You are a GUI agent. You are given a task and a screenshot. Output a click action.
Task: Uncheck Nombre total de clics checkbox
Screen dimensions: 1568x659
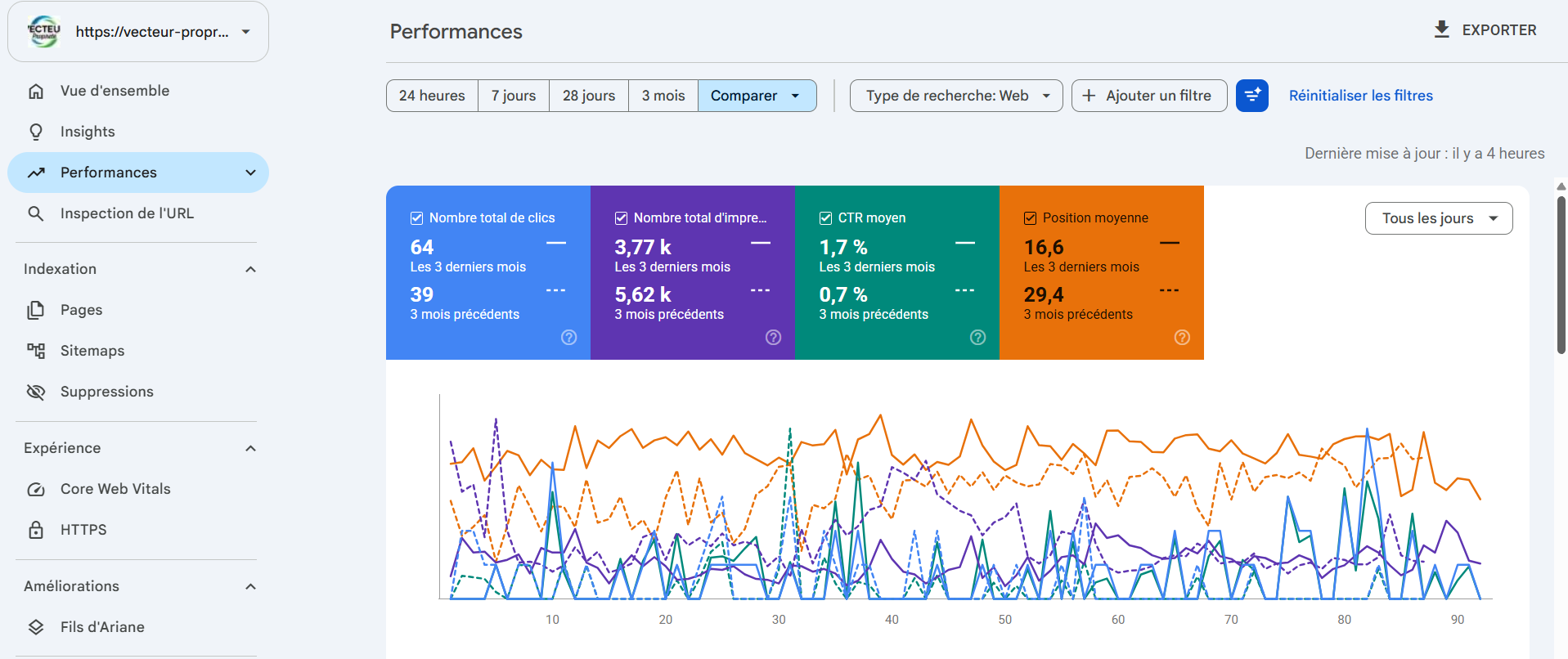[416, 218]
